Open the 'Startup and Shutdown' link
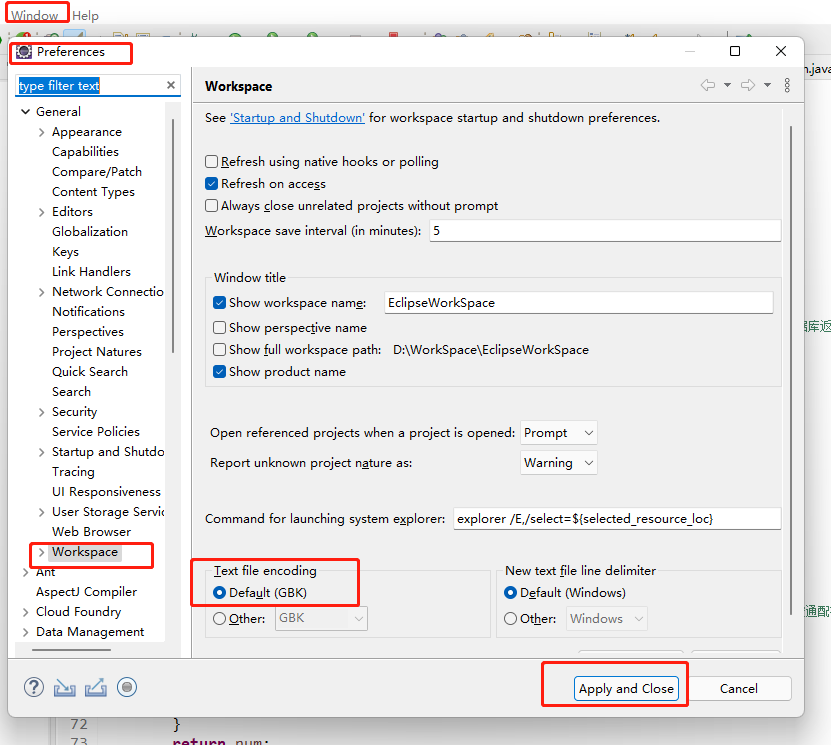The height and width of the screenshot is (745, 831). click(x=297, y=118)
